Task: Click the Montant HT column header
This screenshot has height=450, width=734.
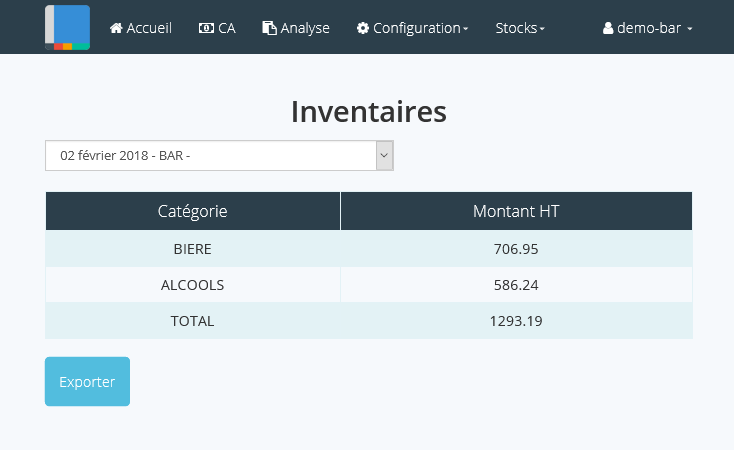Action: point(516,211)
